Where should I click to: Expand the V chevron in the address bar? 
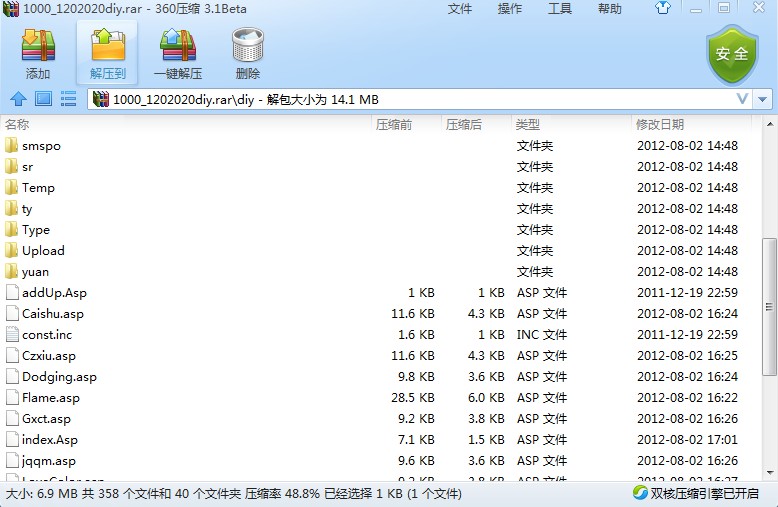click(x=742, y=99)
